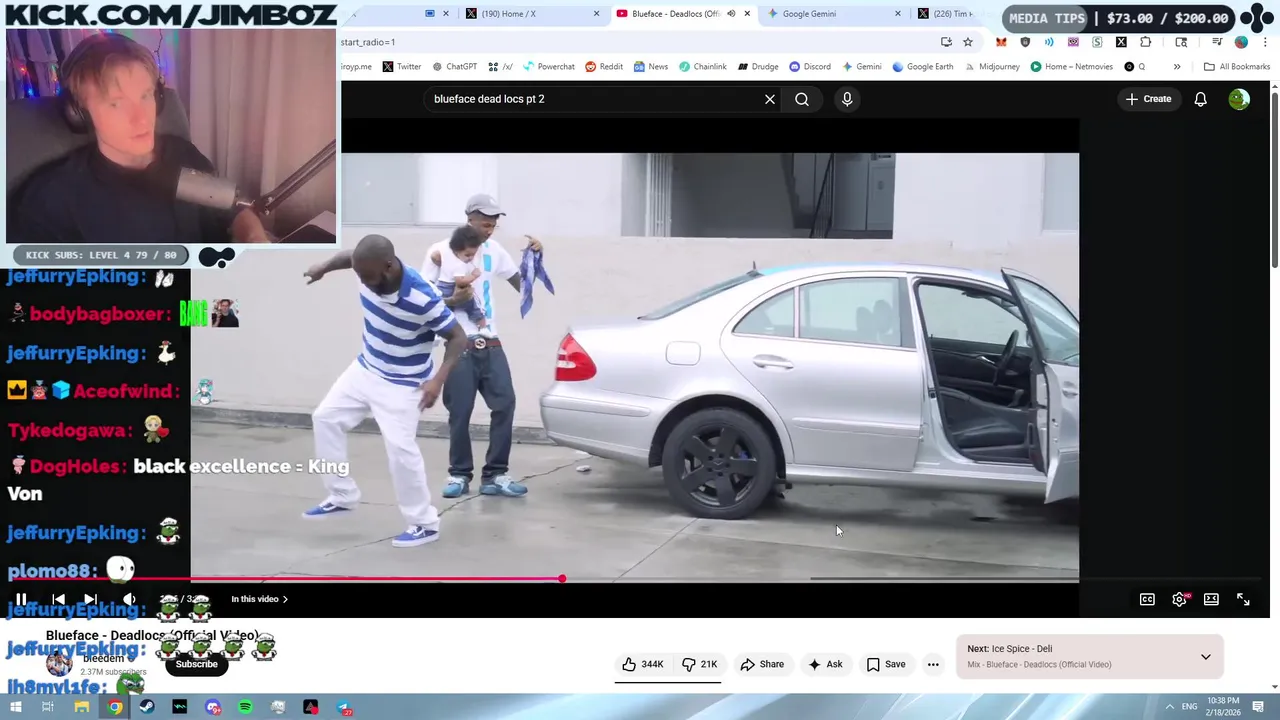Click the red video progress scrubber
The width and height of the screenshot is (1280, 720).
(x=562, y=578)
